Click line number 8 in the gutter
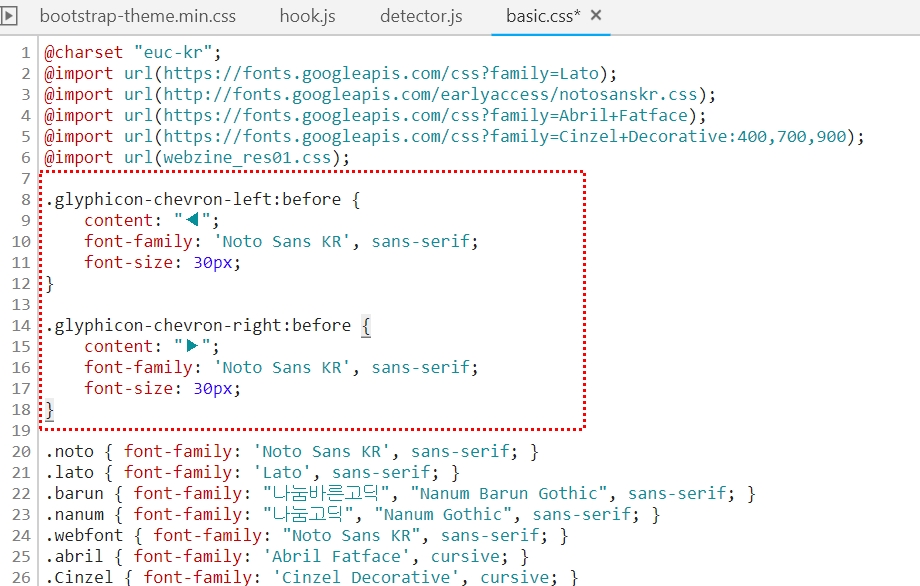The width and height of the screenshot is (920, 586). 26,199
